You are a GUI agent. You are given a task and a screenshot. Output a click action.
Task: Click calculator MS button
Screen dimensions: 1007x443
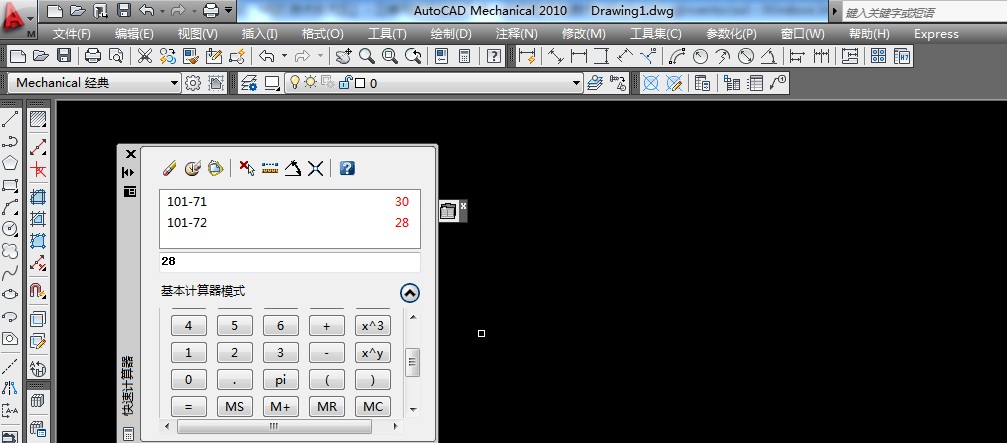pos(234,406)
